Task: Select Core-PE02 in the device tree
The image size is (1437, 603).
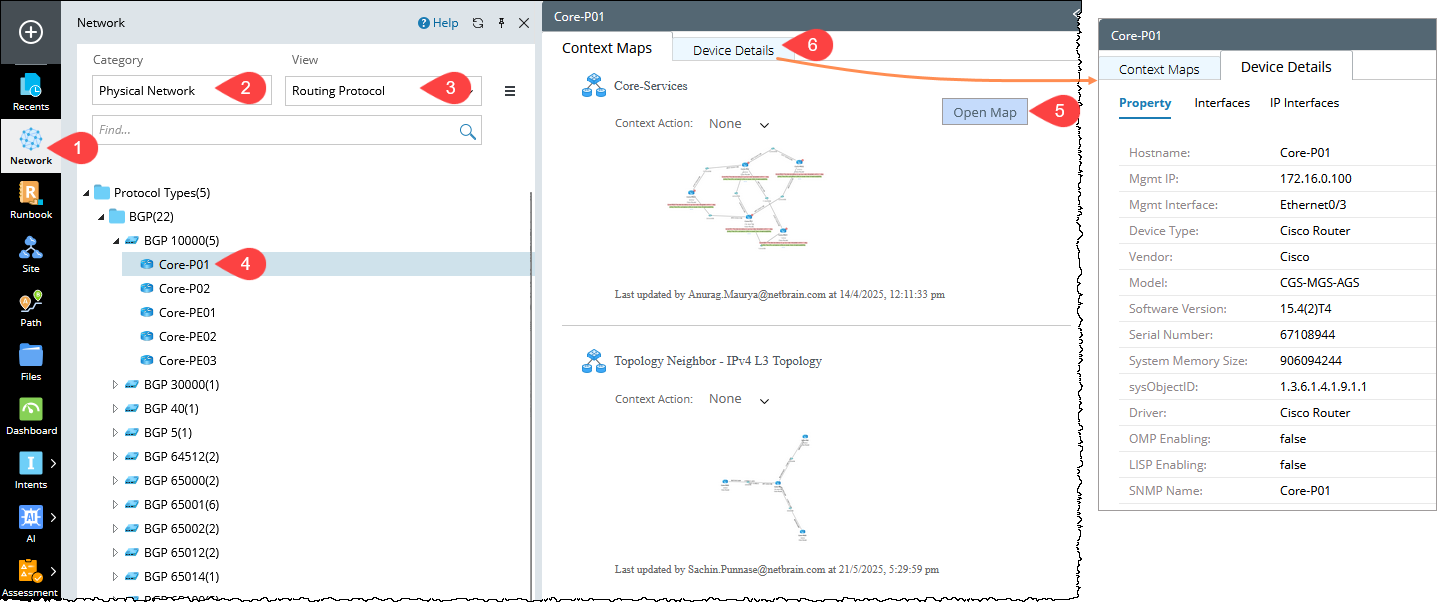Action: point(187,336)
